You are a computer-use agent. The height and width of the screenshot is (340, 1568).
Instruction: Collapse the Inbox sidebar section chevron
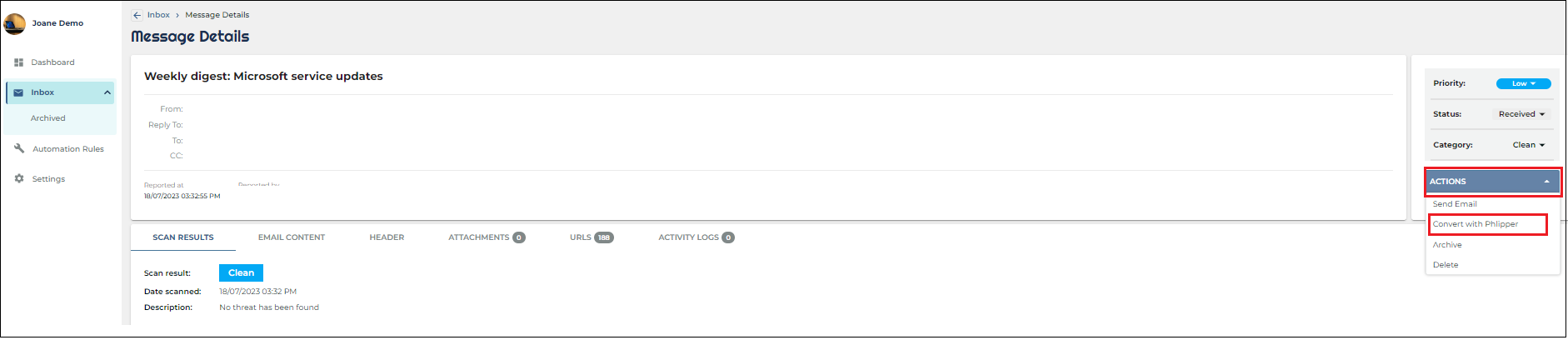[x=107, y=92]
